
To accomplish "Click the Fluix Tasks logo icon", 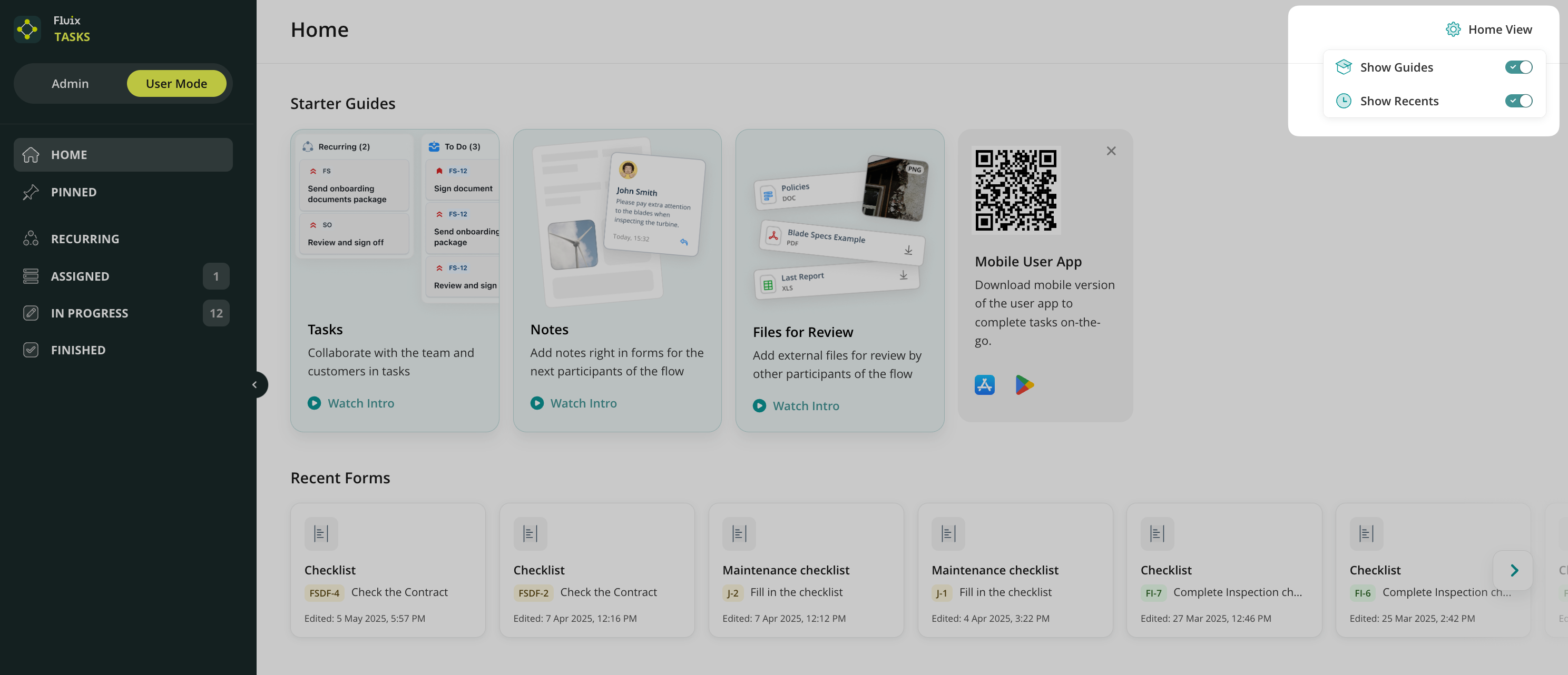I will coord(27,28).
